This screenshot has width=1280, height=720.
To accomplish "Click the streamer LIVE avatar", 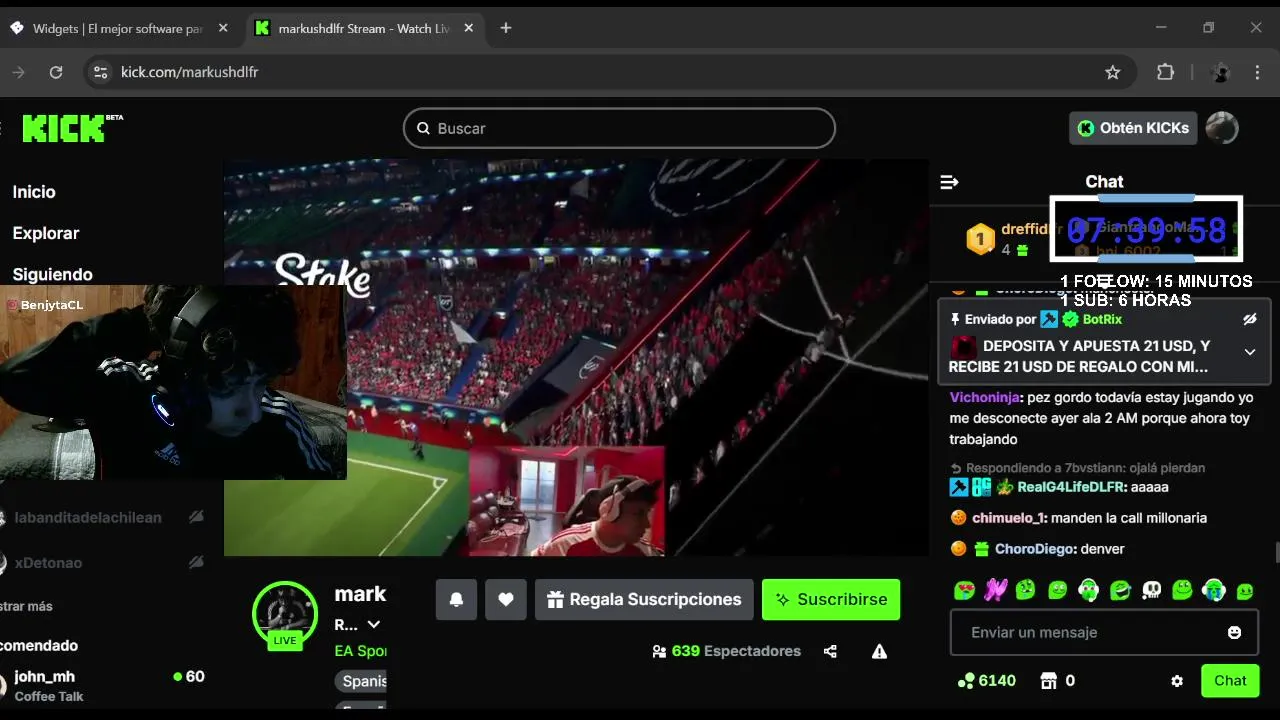I will (x=285, y=615).
